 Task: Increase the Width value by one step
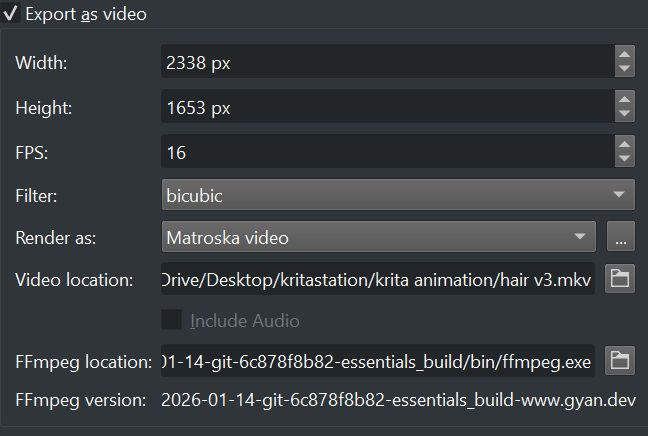(625, 54)
